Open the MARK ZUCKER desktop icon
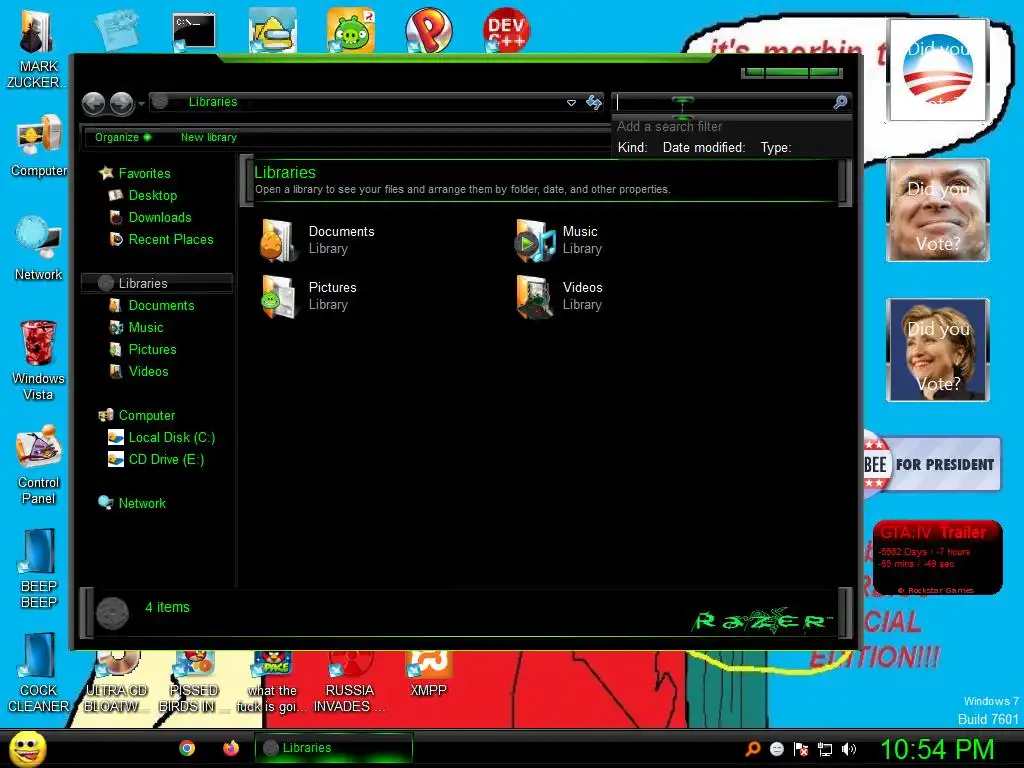This screenshot has height=768, width=1024. [x=37, y=49]
